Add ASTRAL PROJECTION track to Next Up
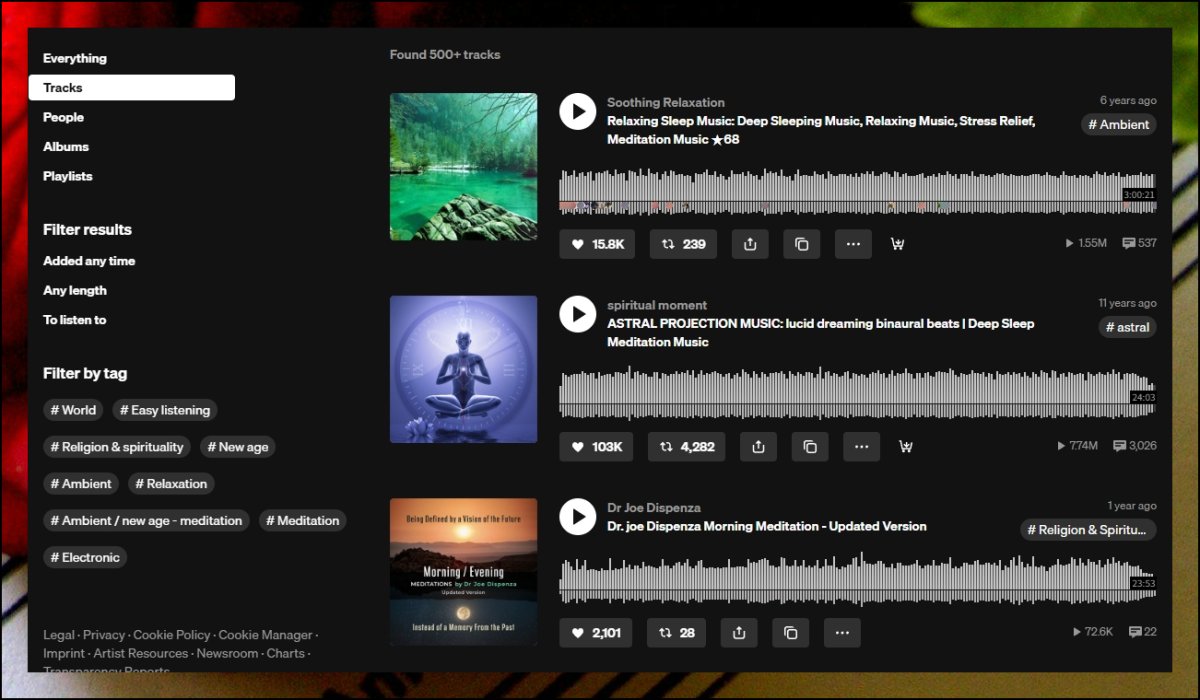The width and height of the screenshot is (1200, 700). pyautogui.click(x=906, y=447)
